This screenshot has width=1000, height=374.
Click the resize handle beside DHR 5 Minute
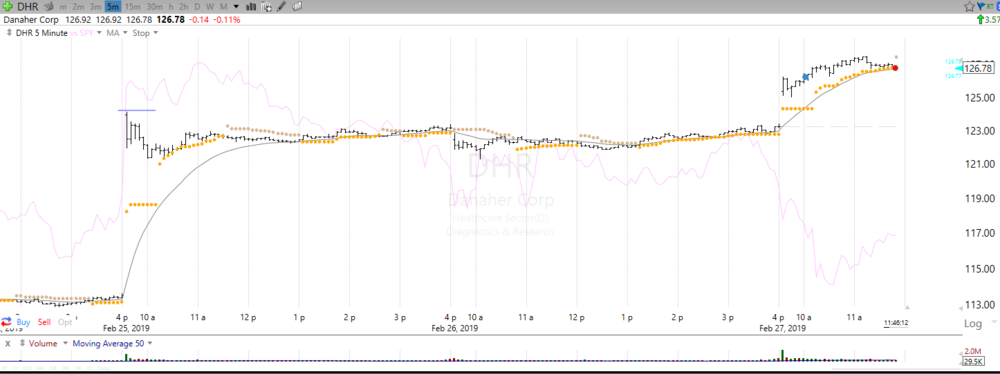point(9,33)
